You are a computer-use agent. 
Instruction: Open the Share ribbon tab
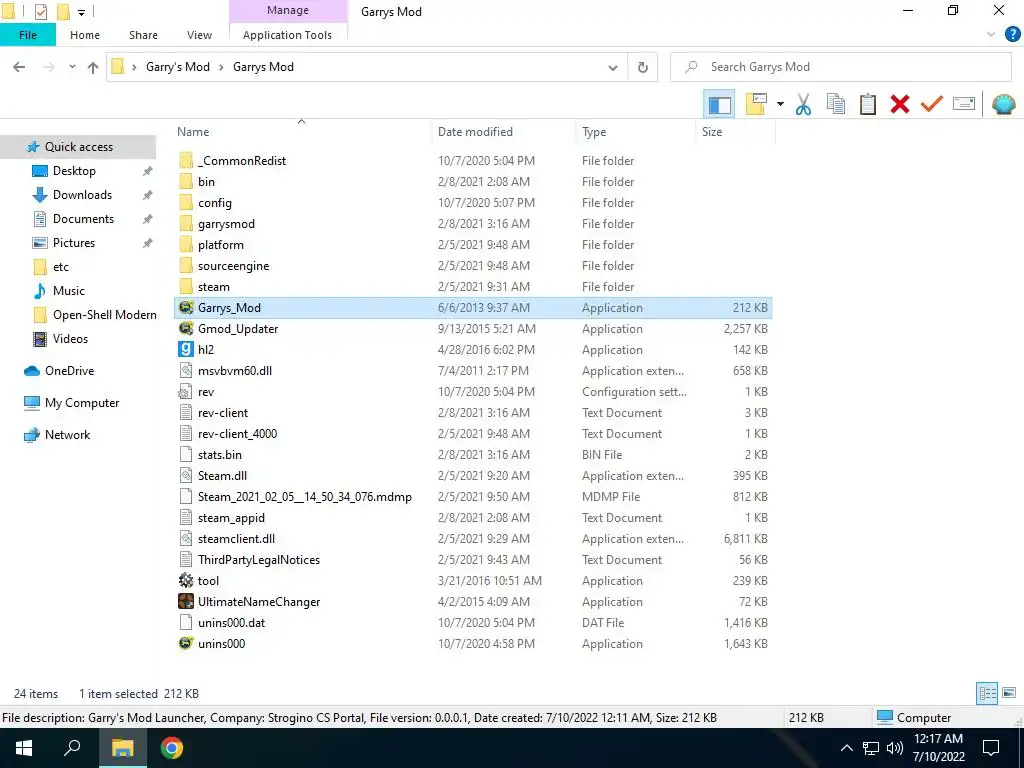[x=143, y=35]
